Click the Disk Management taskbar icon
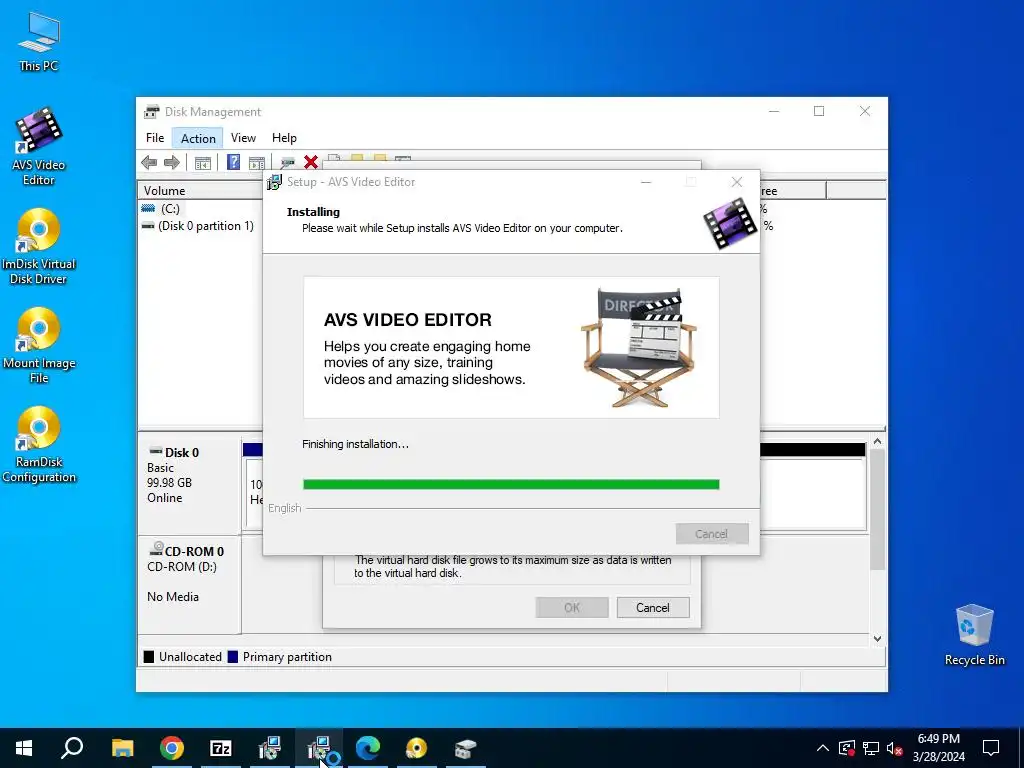The image size is (1024, 768). 466,748
